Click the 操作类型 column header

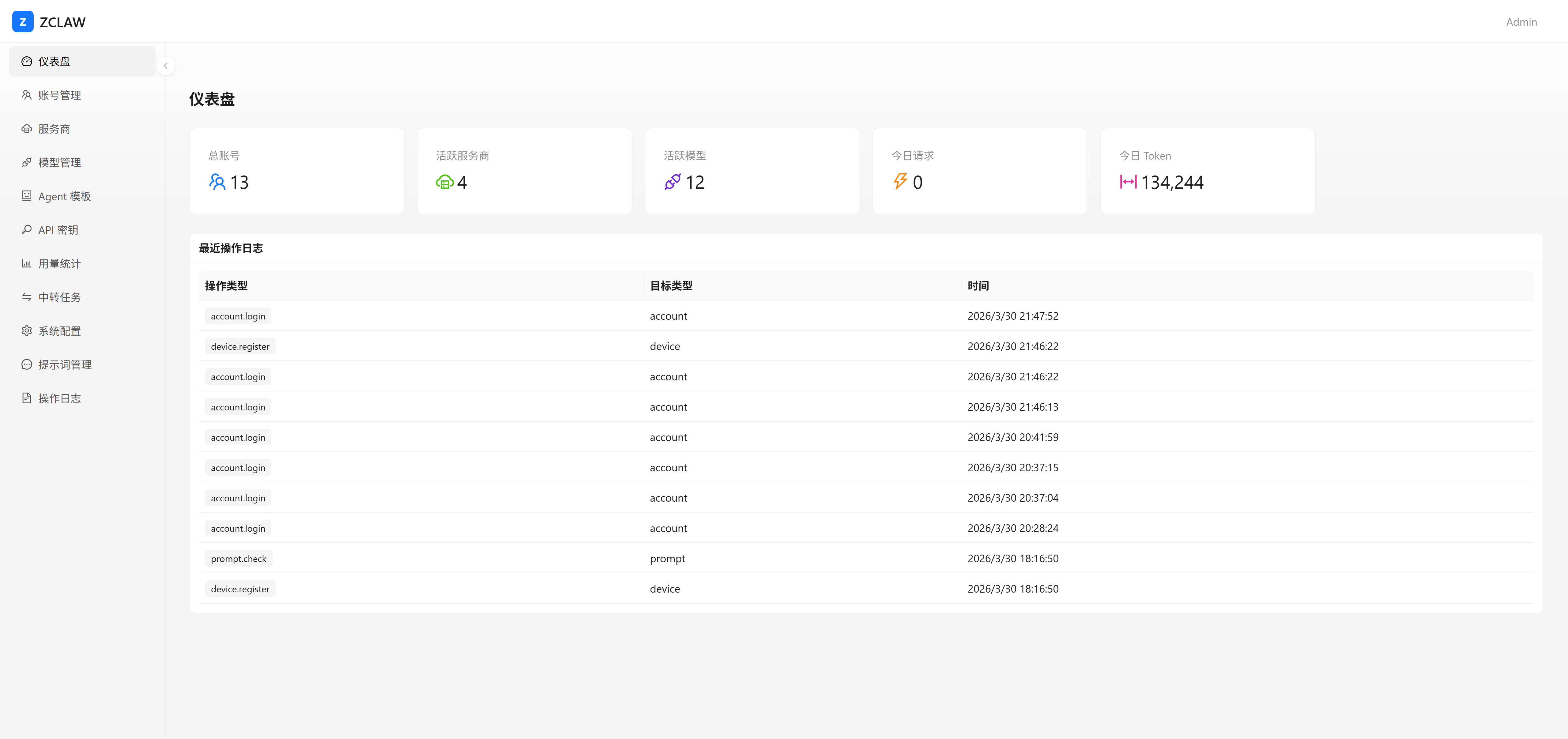point(226,286)
